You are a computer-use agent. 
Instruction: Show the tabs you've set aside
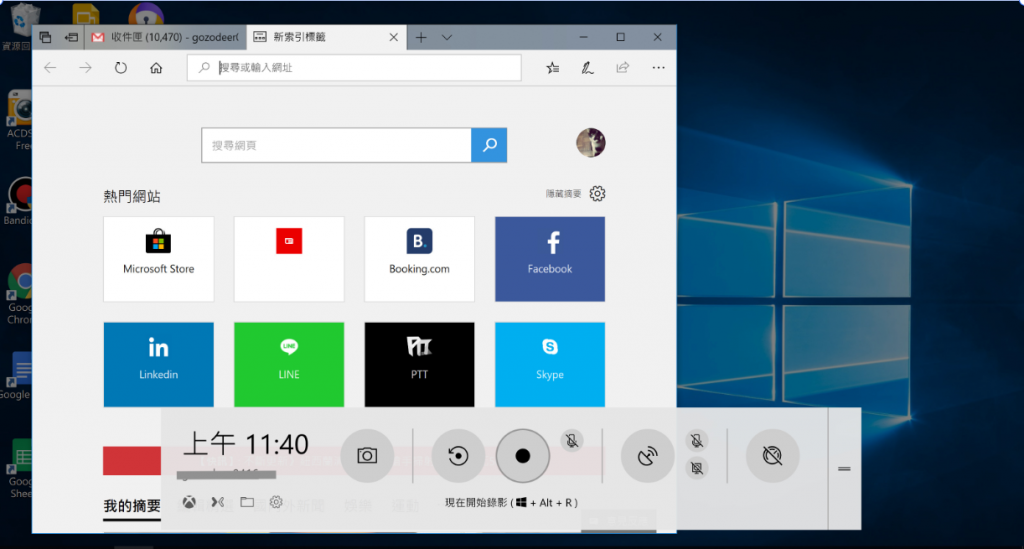45,37
